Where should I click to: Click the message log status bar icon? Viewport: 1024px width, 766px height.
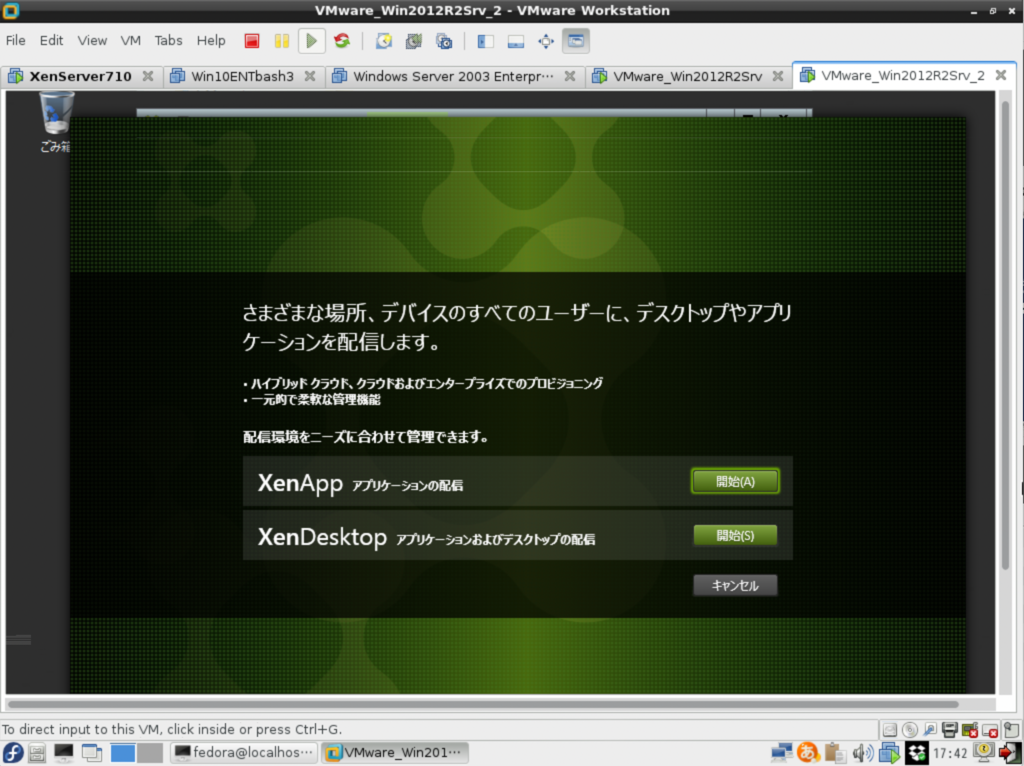pos(1012,729)
